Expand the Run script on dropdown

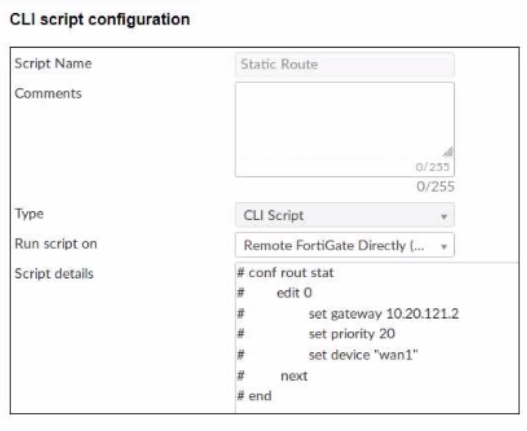345,245
